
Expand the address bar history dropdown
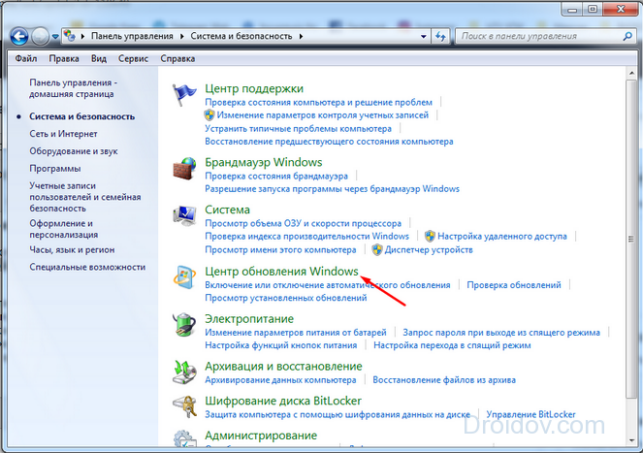(x=423, y=36)
